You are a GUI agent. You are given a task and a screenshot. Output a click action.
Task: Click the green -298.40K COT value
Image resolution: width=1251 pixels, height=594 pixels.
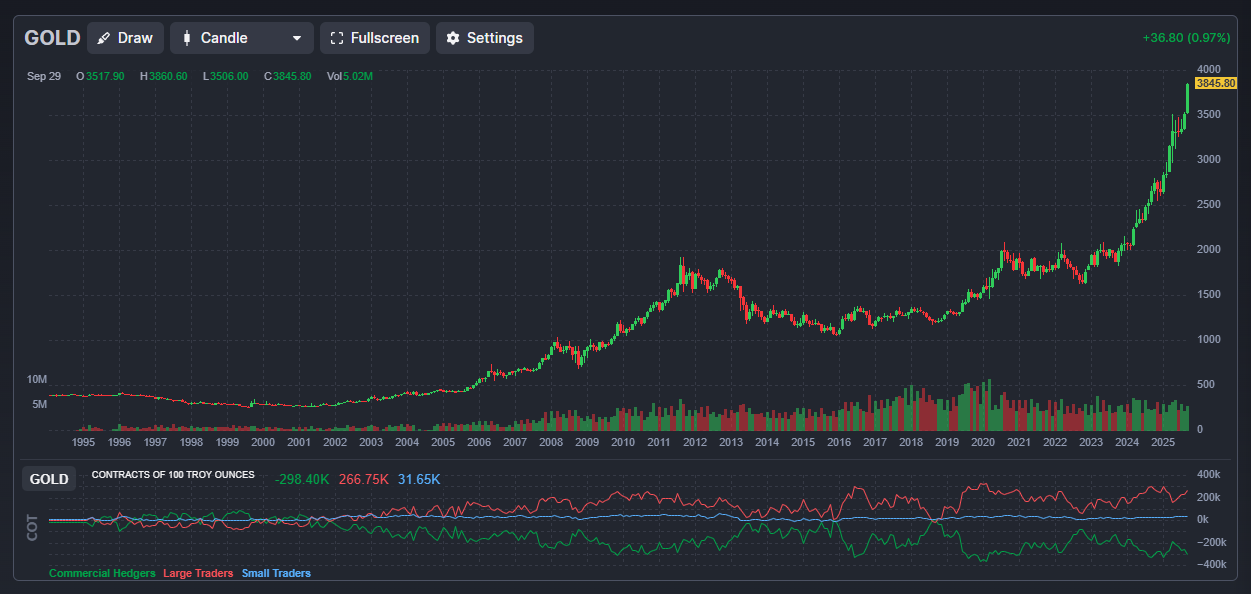click(302, 479)
